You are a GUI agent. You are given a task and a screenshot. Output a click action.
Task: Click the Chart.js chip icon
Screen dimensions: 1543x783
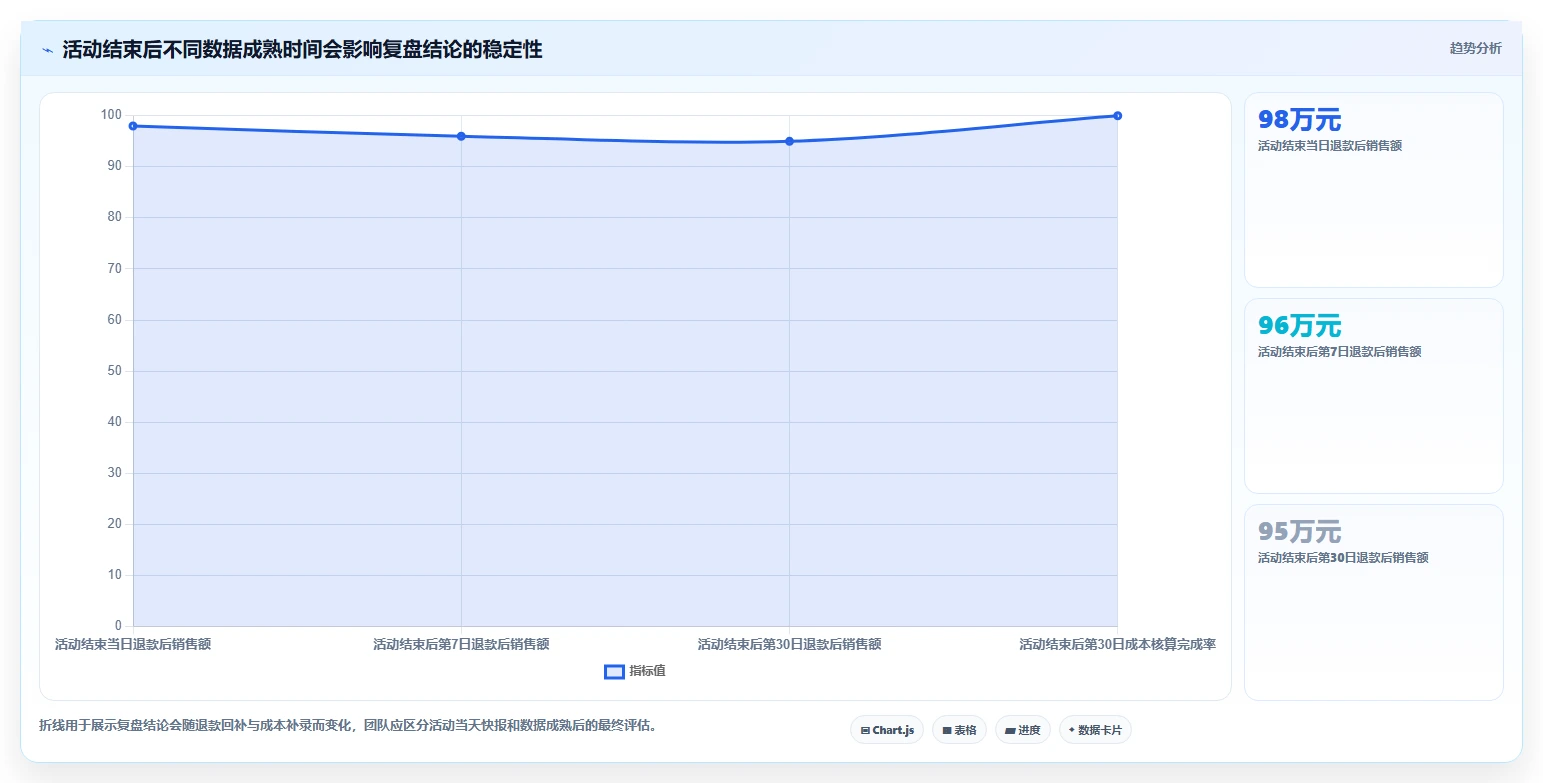pyautogui.click(x=865, y=731)
